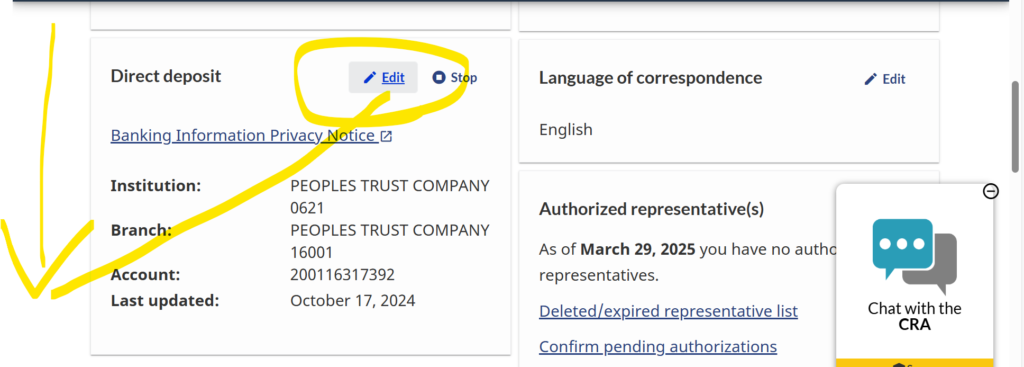Click the page's vertical scrollbar thumb
This screenshot has height=367, width=1024.
pos(1016,127)
